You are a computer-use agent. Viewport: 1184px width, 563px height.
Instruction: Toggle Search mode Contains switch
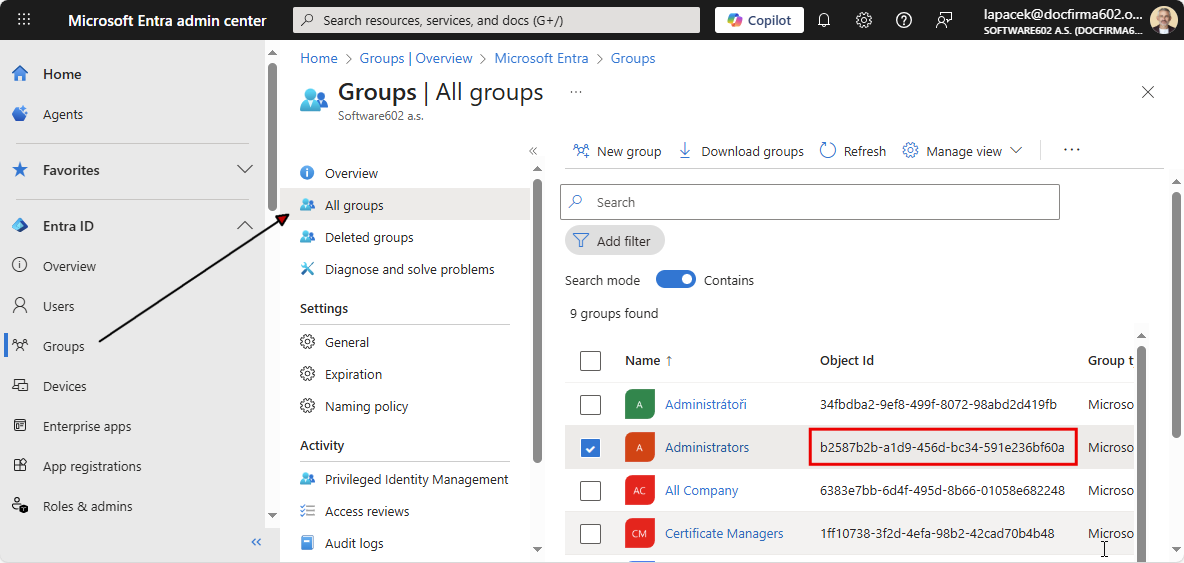[x=676, y=280]
